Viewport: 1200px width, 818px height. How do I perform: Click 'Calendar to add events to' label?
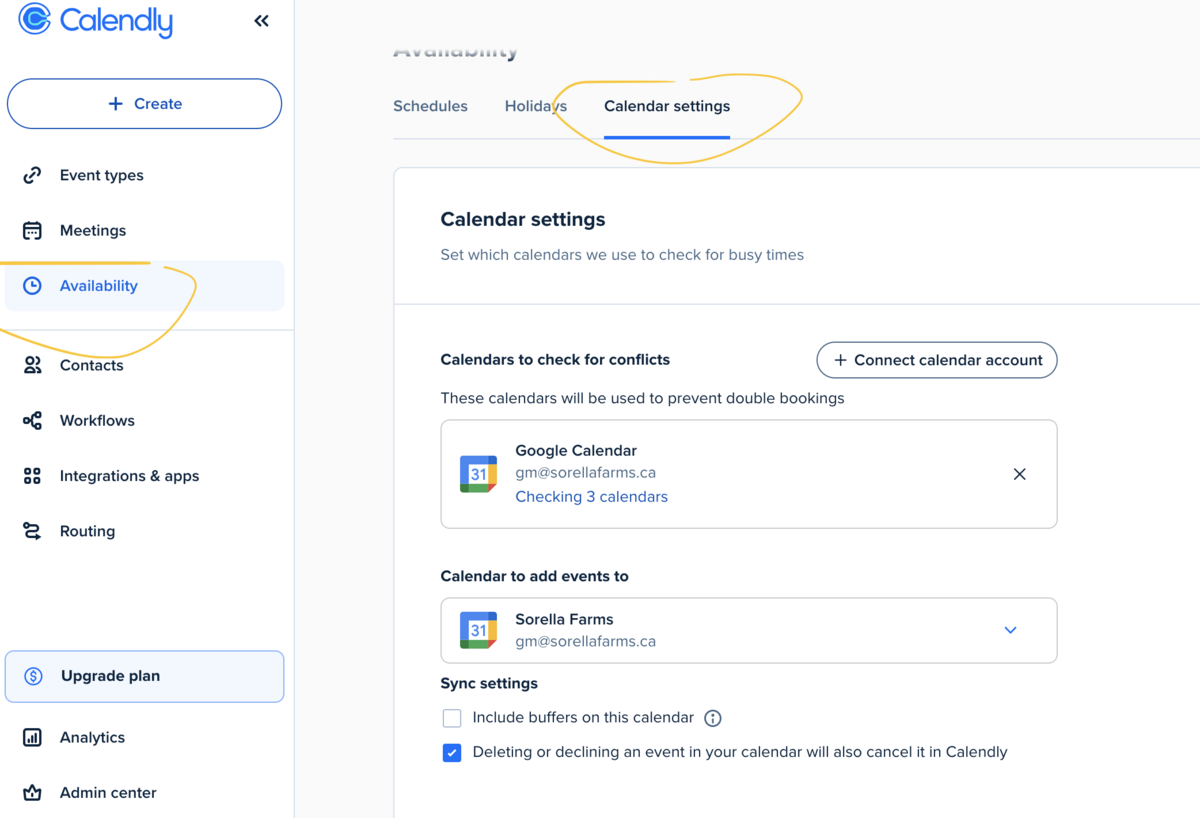[x=534, y=576]
